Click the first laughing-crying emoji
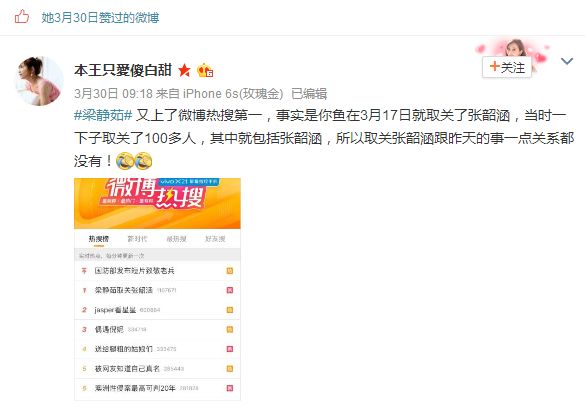The width and height of the screenshot is (585, 409). 125,161
